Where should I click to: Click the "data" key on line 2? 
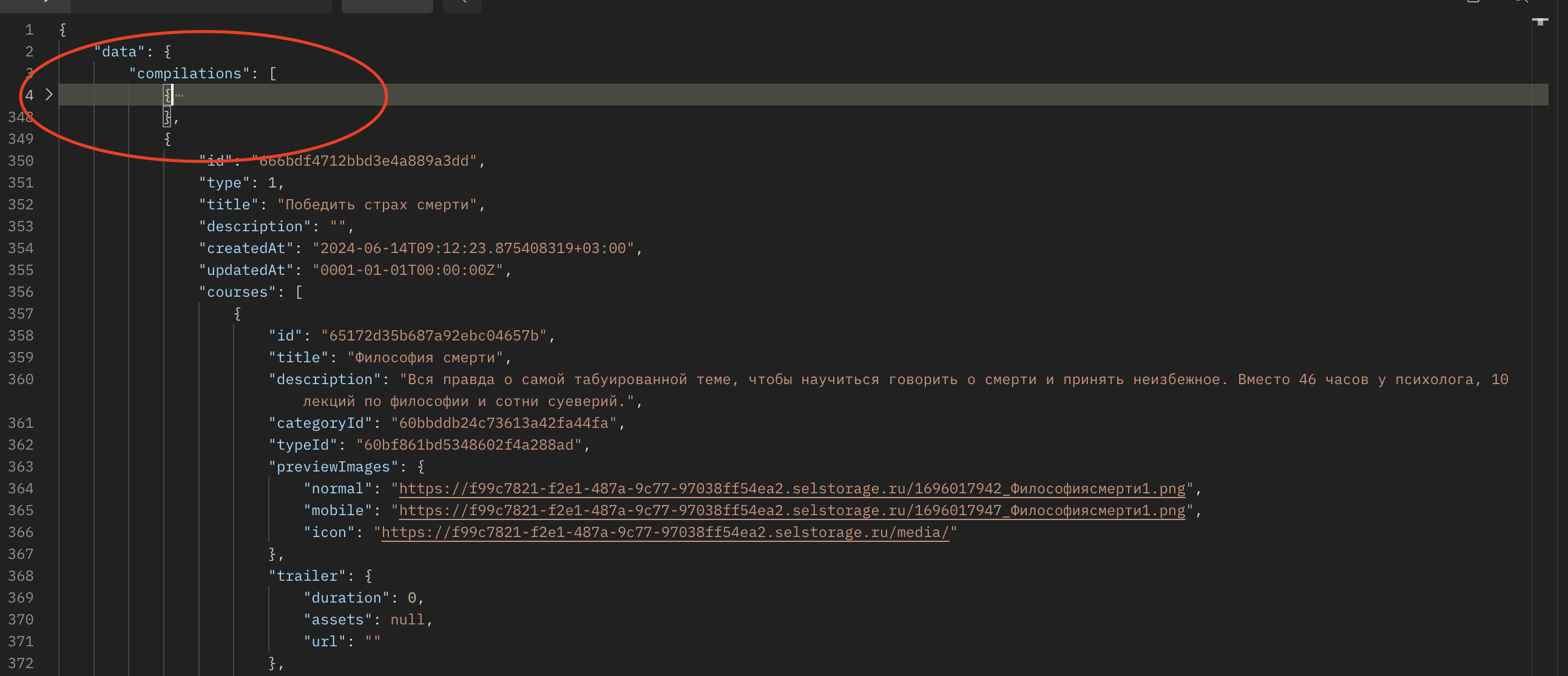(x=119, y=52)
